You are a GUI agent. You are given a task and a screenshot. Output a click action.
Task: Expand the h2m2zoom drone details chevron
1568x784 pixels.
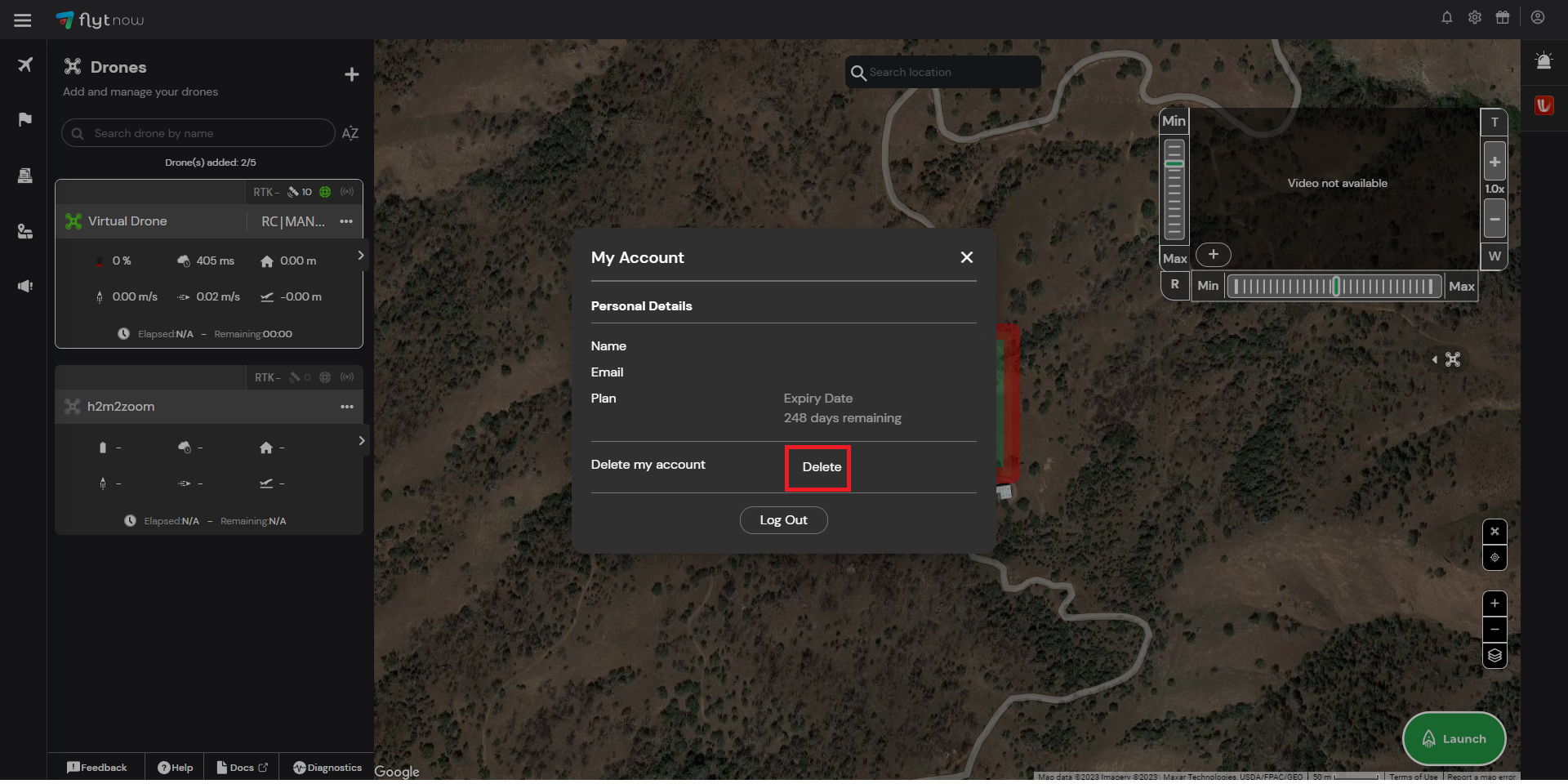tap(361, 441)
